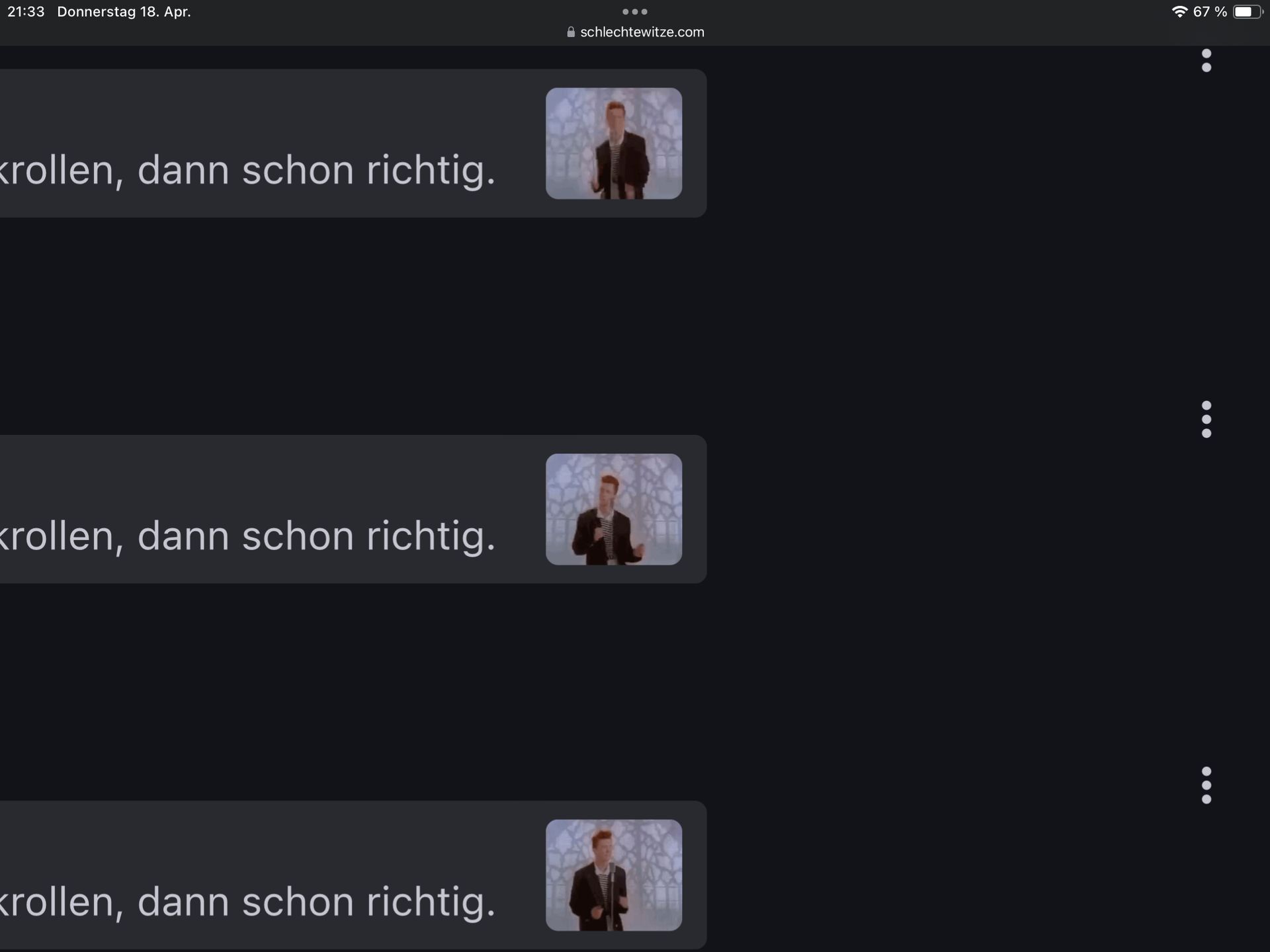Open the third card's microphone-stand thumbnail
This screenshot has height=952, width=1270.
click(614, 875)
